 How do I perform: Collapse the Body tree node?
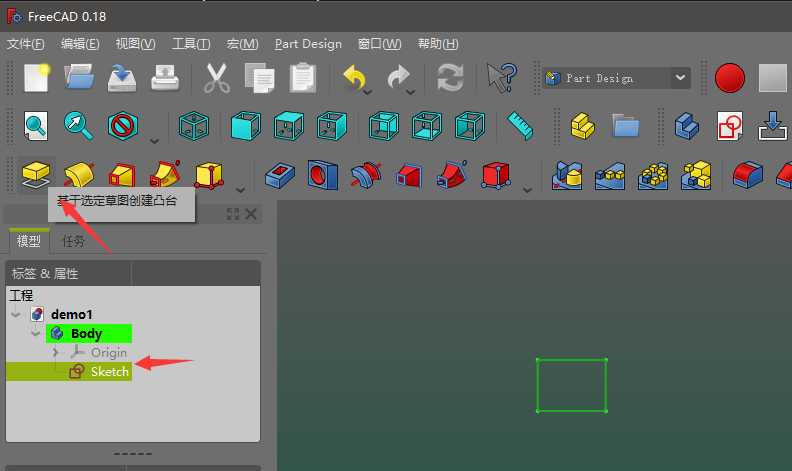35,334
